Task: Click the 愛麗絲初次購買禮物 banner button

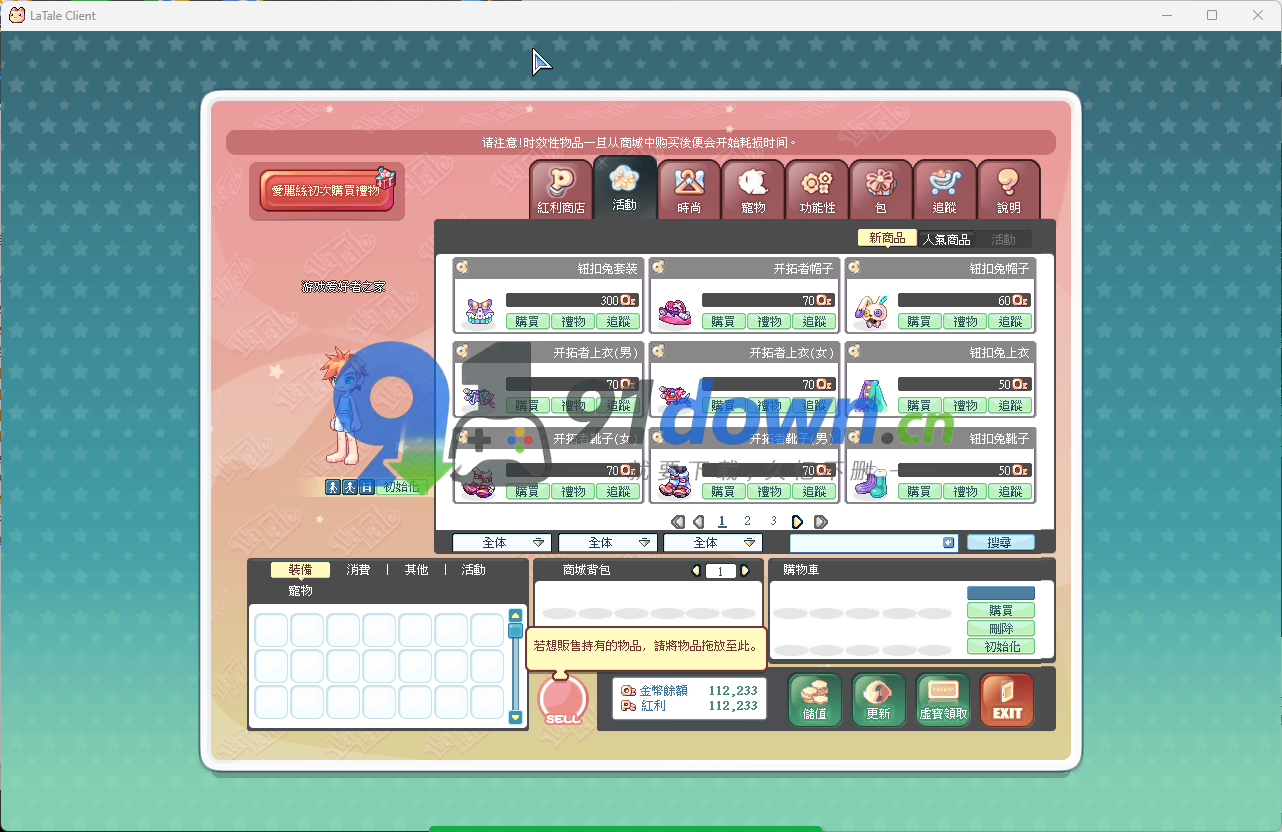Action: tap(327, 191)
